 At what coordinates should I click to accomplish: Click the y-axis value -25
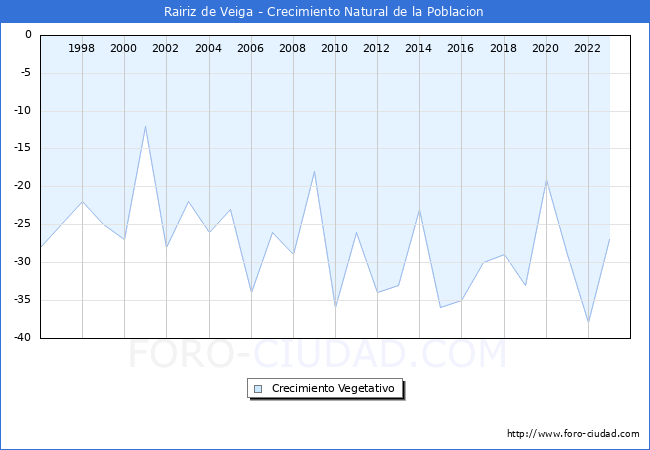click(x=23, y=223)
